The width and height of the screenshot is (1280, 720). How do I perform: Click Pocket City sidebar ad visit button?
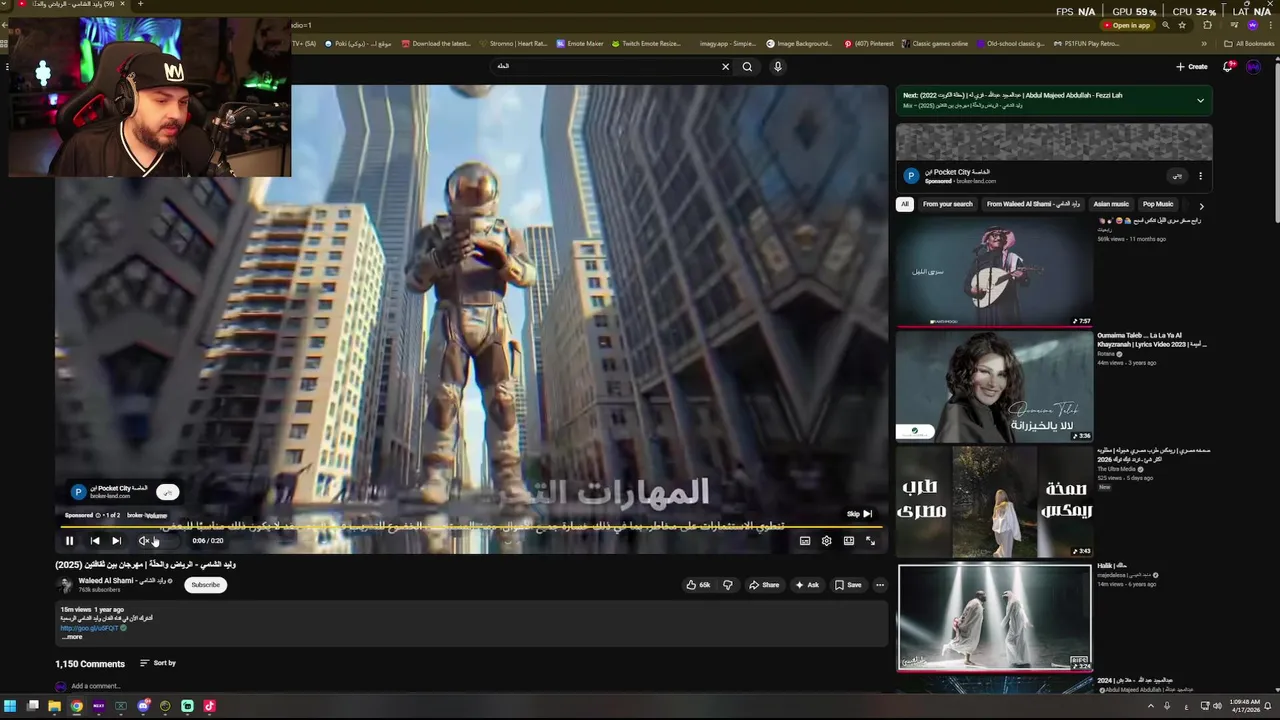coord(1177,176)
